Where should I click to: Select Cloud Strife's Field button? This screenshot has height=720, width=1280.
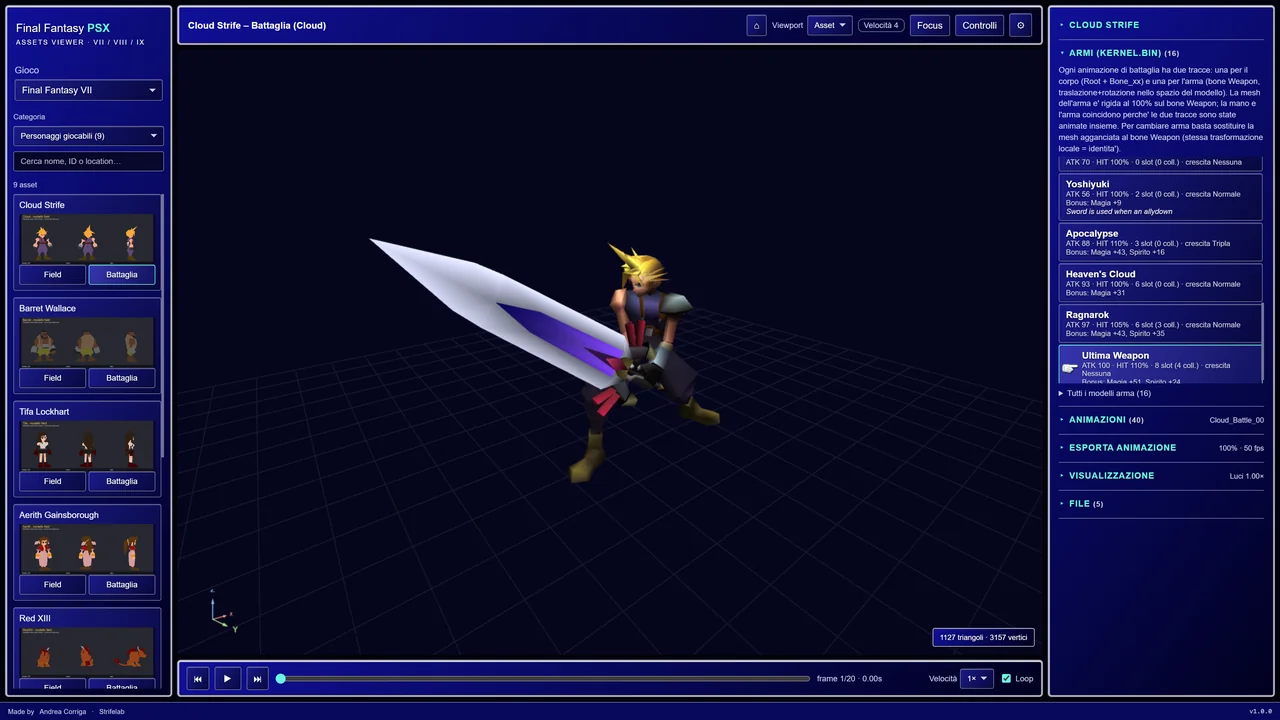coord(52,274)
